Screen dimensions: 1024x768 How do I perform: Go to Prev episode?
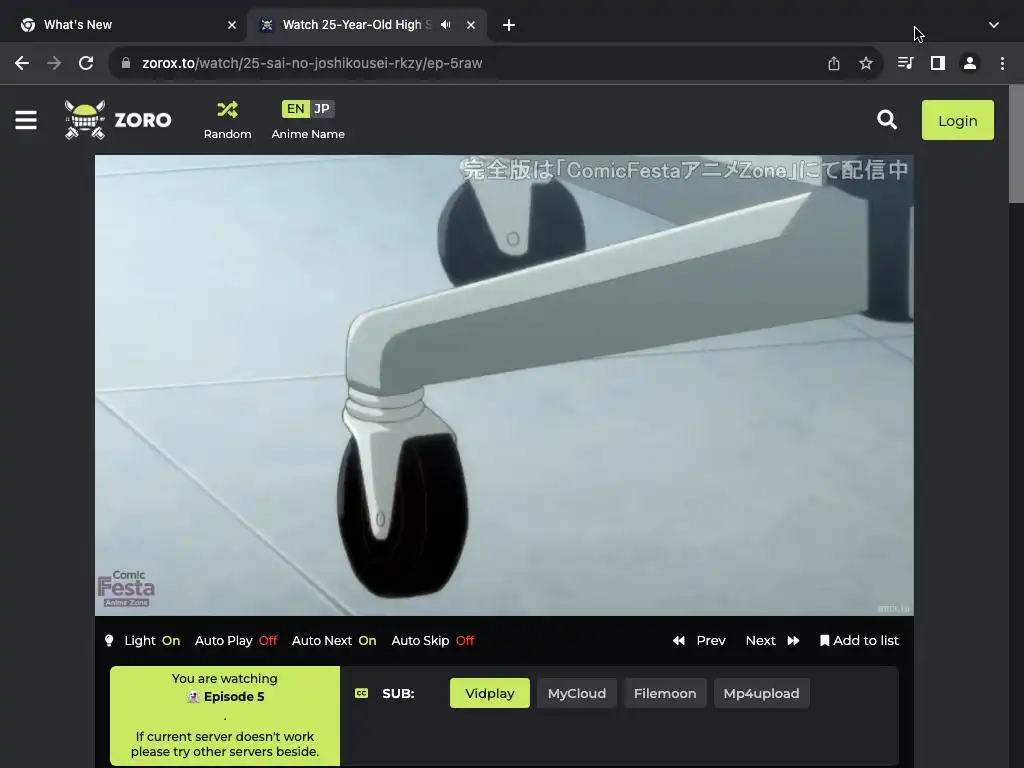[x=699, y=641]
